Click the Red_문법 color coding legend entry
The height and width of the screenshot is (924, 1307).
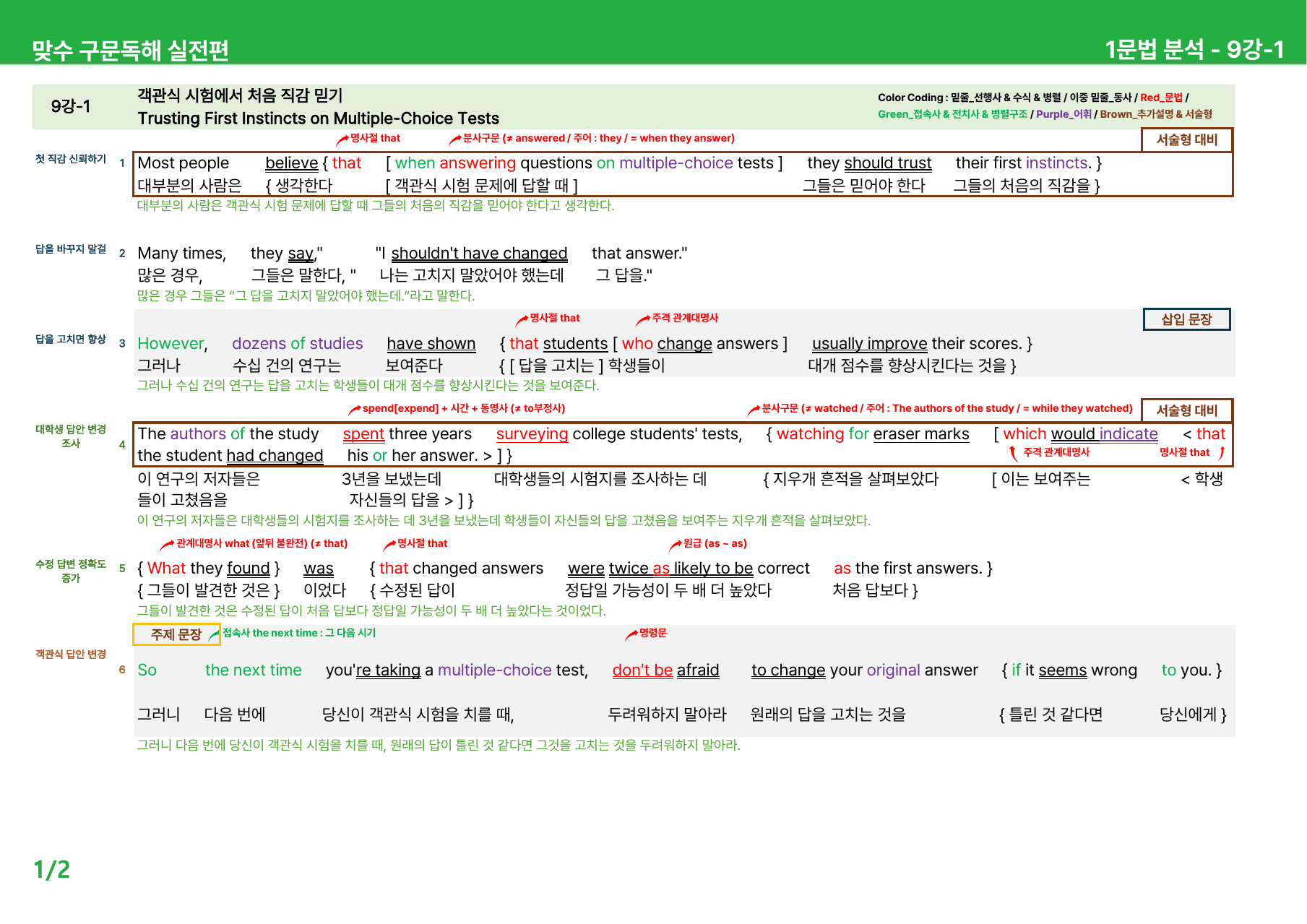tap(1161, 98)
